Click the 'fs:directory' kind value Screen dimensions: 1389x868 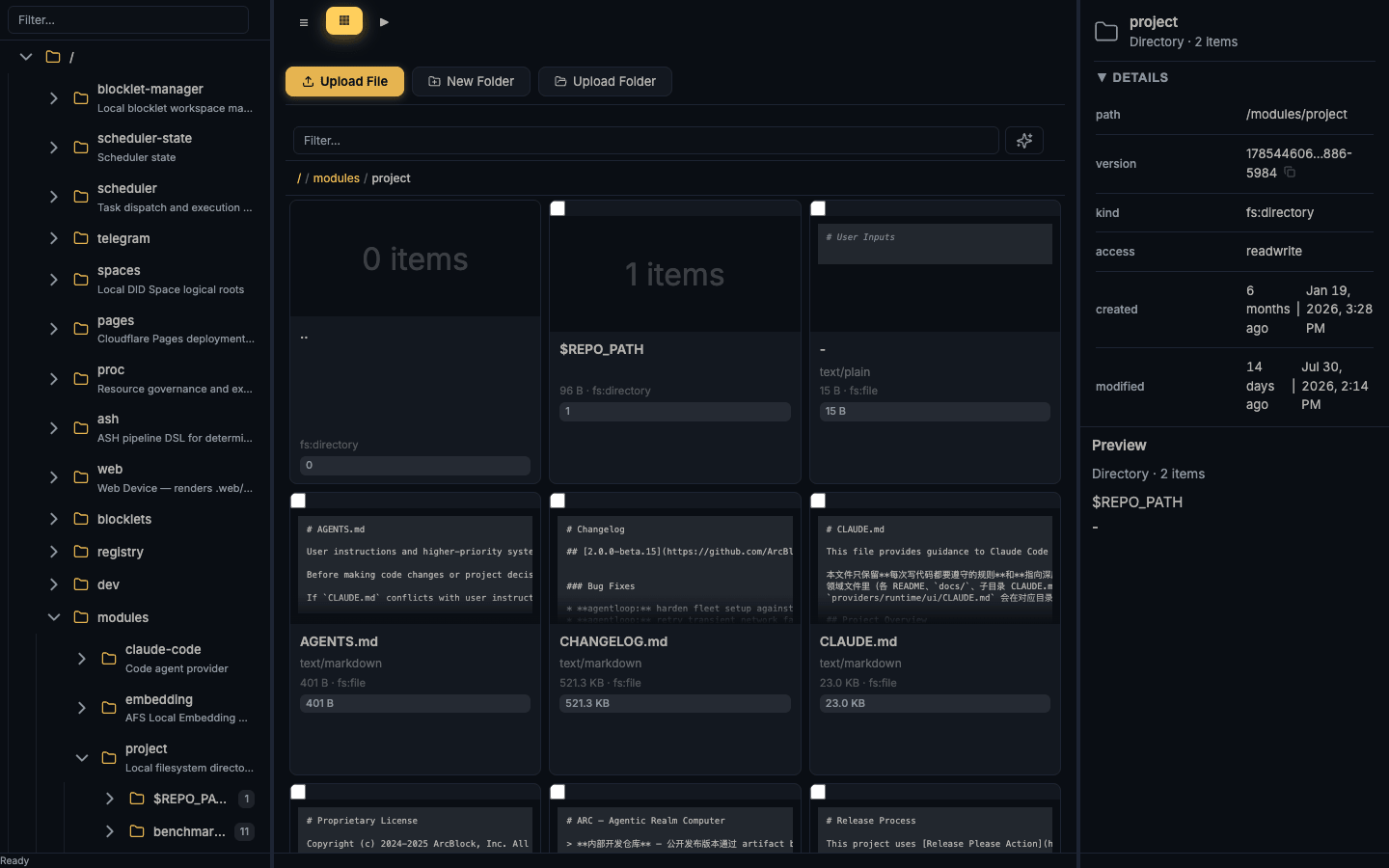1280,212
